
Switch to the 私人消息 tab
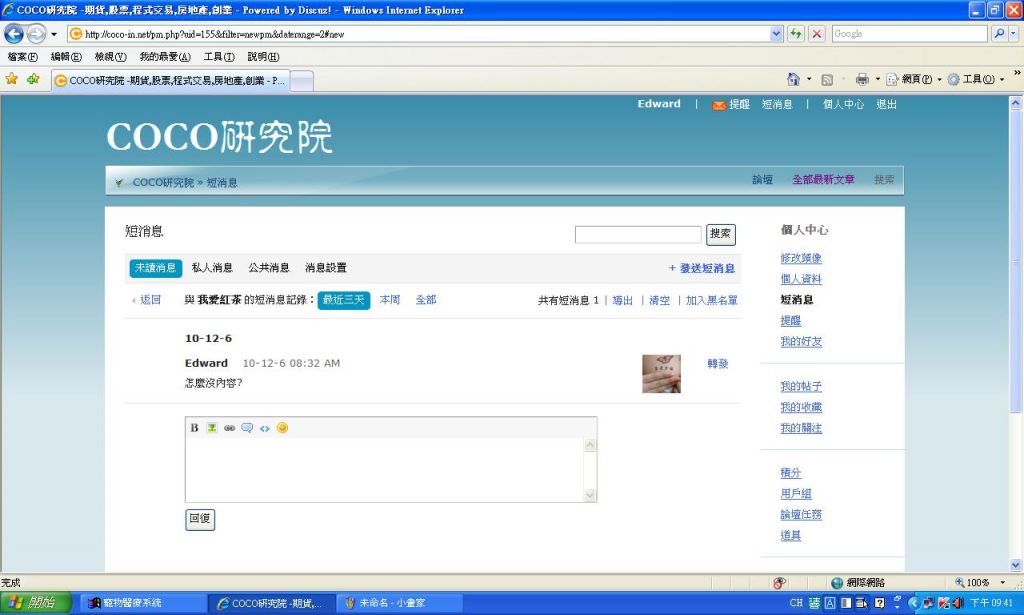(x=212, y=268)
